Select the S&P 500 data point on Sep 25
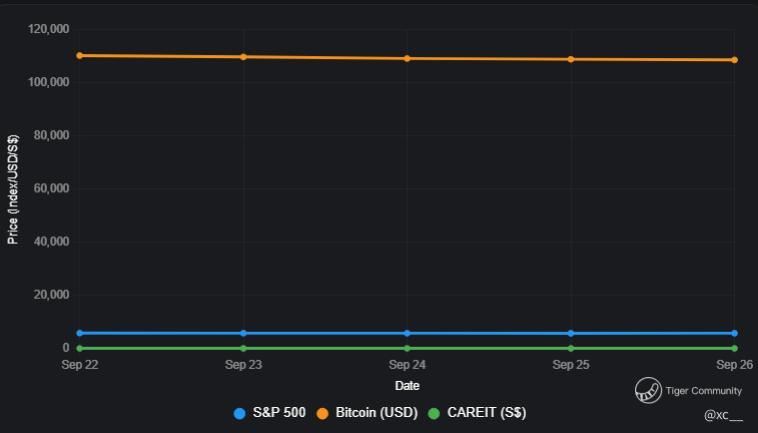 [x=571, y=333]
